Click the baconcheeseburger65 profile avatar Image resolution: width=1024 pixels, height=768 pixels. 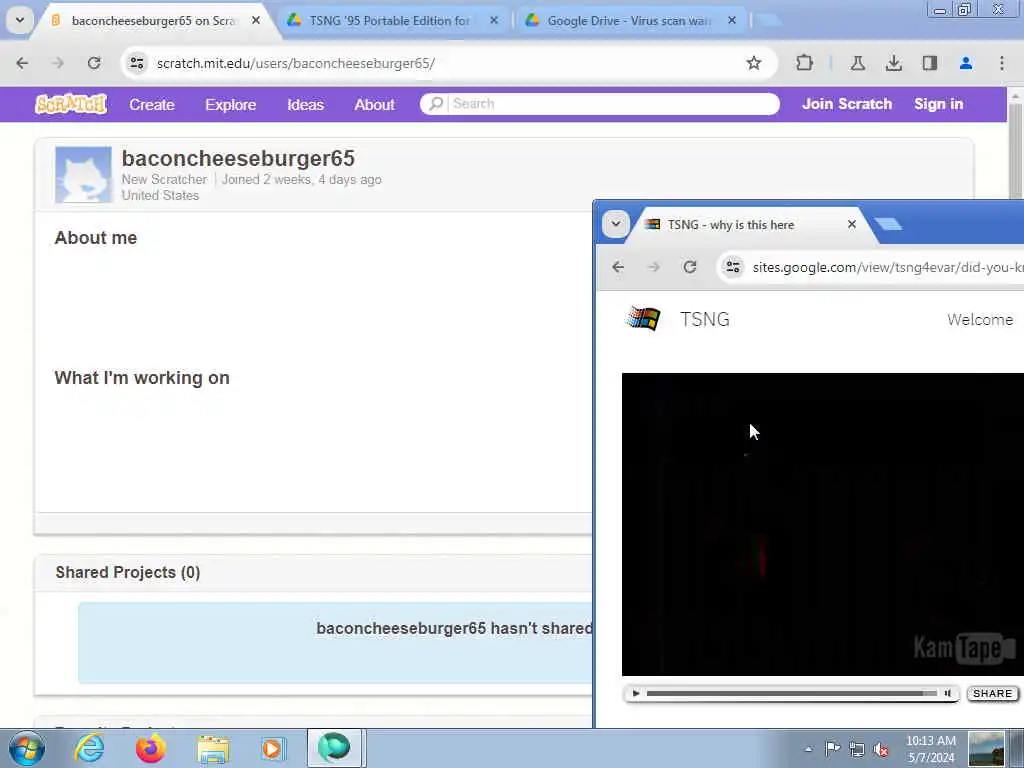pos(83,175)
